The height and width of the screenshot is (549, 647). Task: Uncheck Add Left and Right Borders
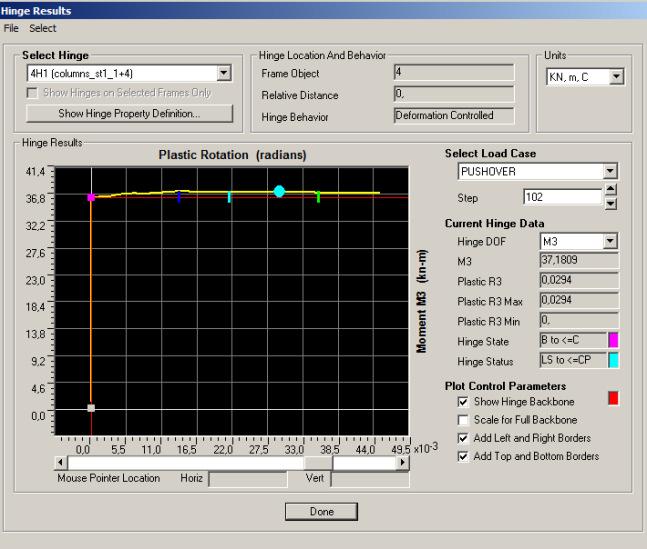click(x=463, y=438)
